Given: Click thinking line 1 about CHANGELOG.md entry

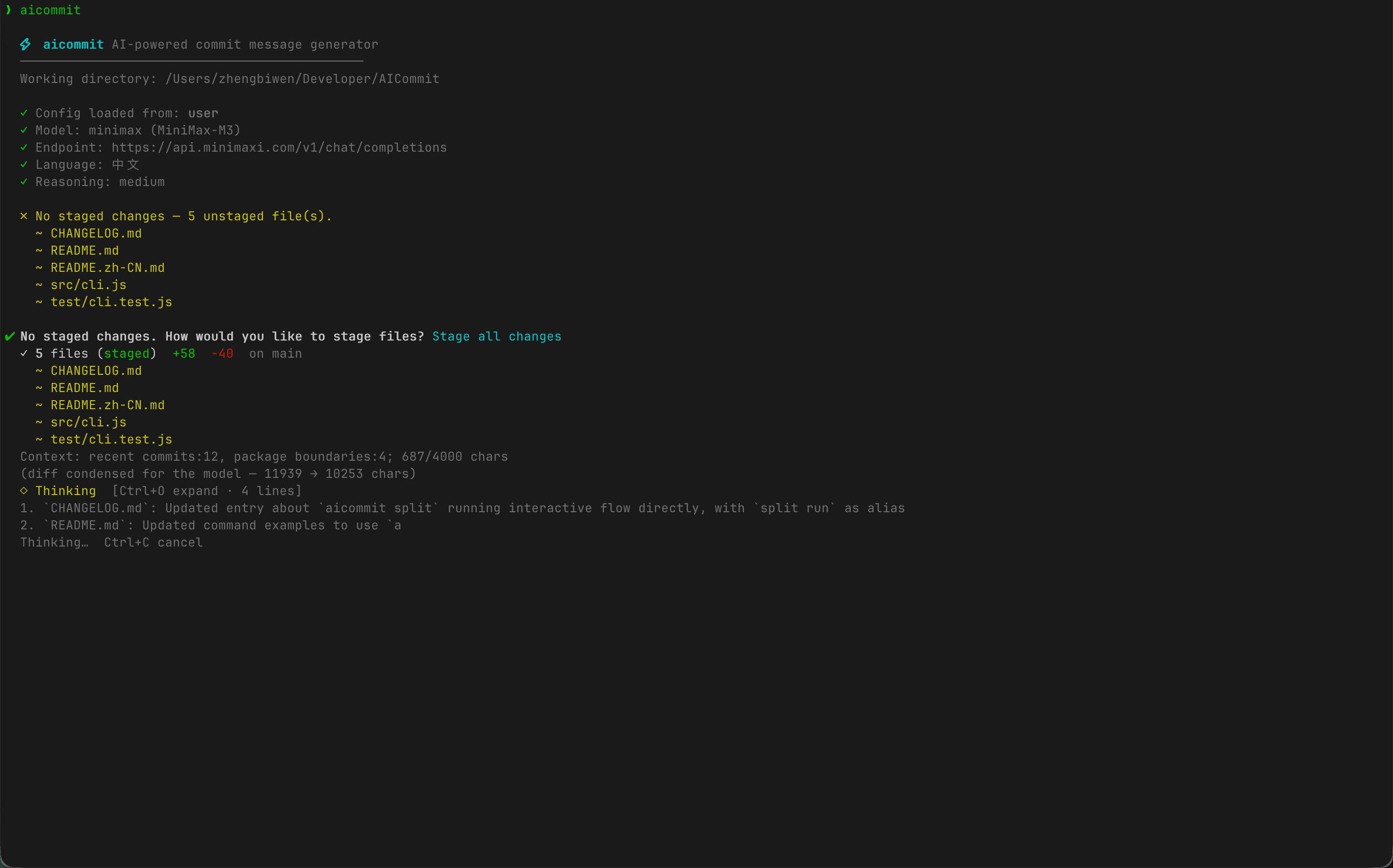Looking at the screenshot, I should tap(462, 508).
